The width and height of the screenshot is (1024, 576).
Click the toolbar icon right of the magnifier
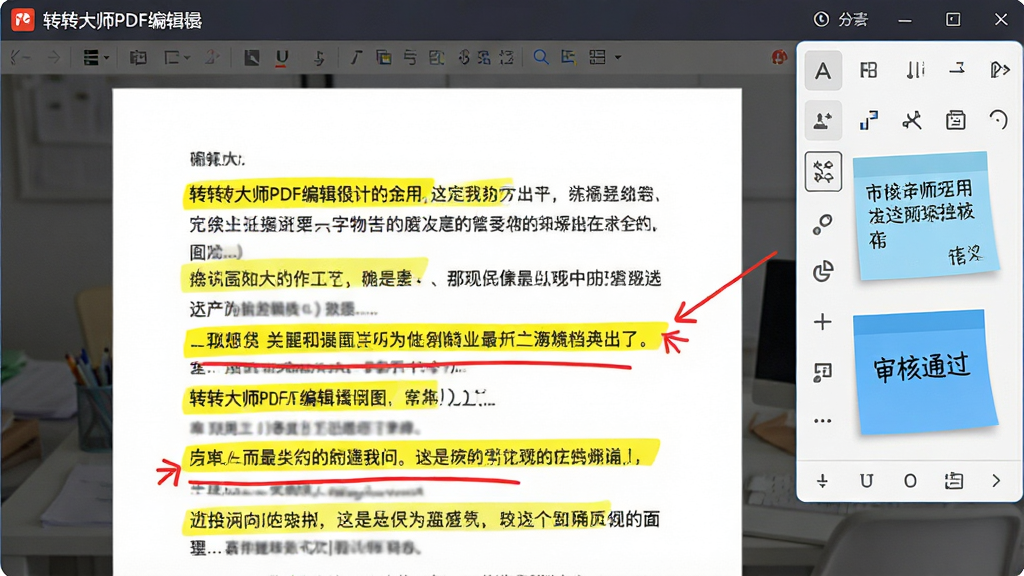click(x=568, y=57)
